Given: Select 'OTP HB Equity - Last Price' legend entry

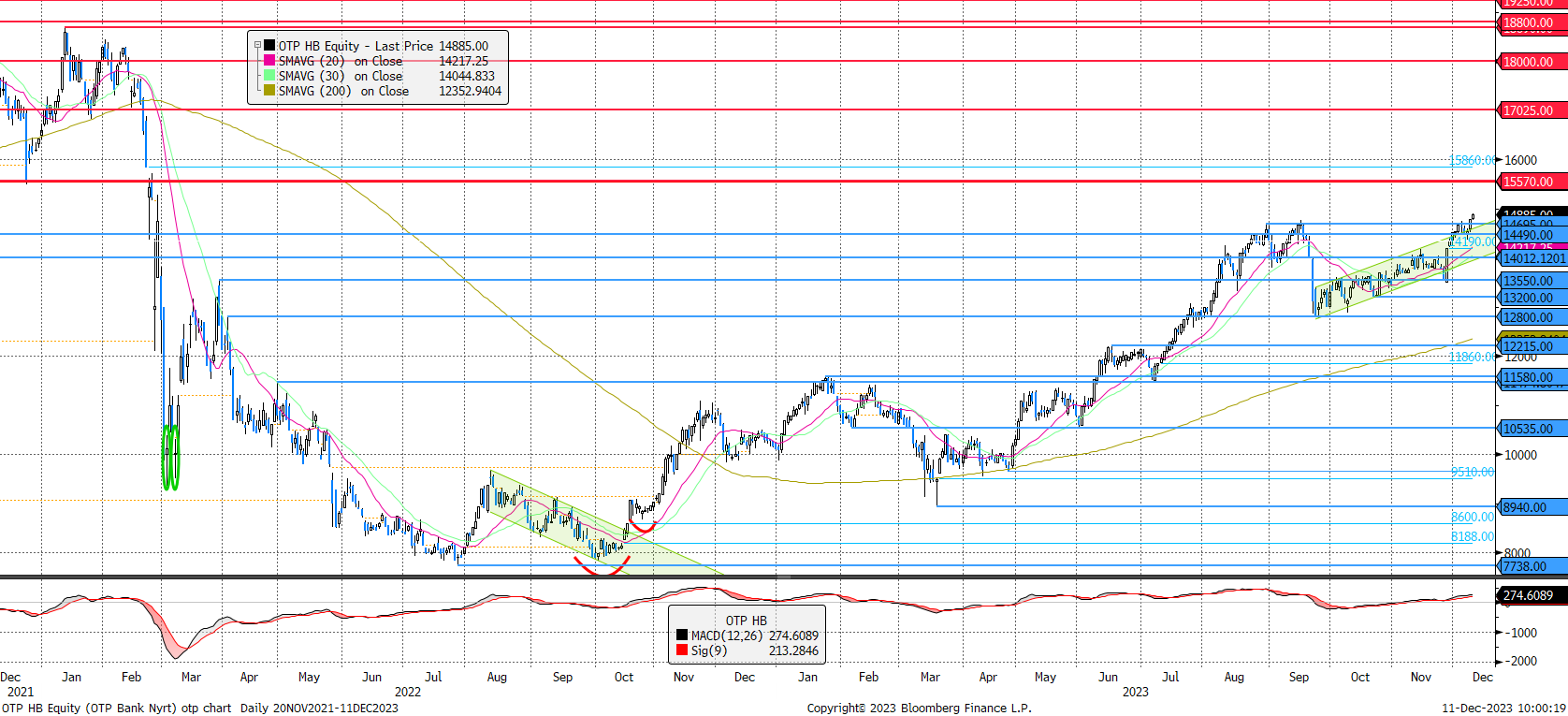Looking at the screenshot, I should pos(356,46).
